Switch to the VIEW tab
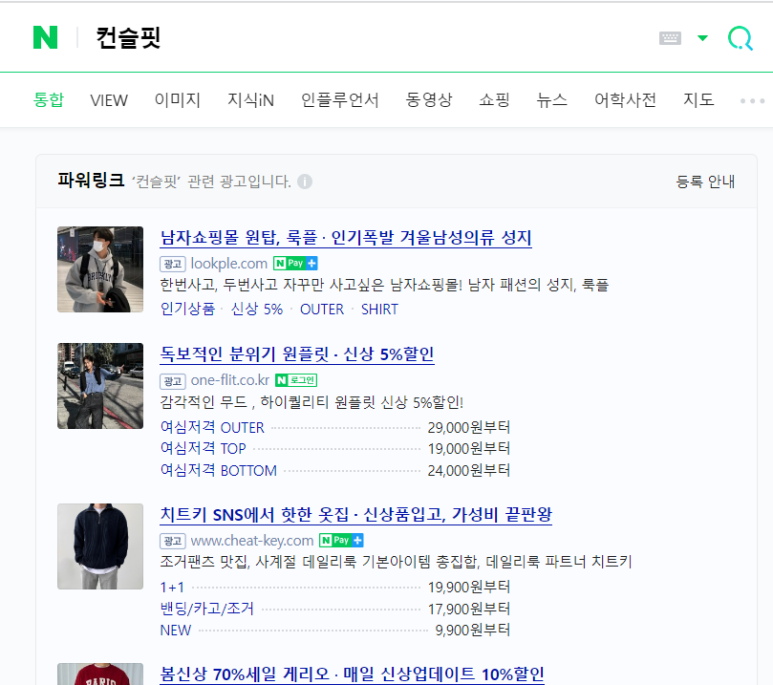Image resolution: width=773 pixels, height=685 pixels. pyautogui.click(x=108, y=100)
